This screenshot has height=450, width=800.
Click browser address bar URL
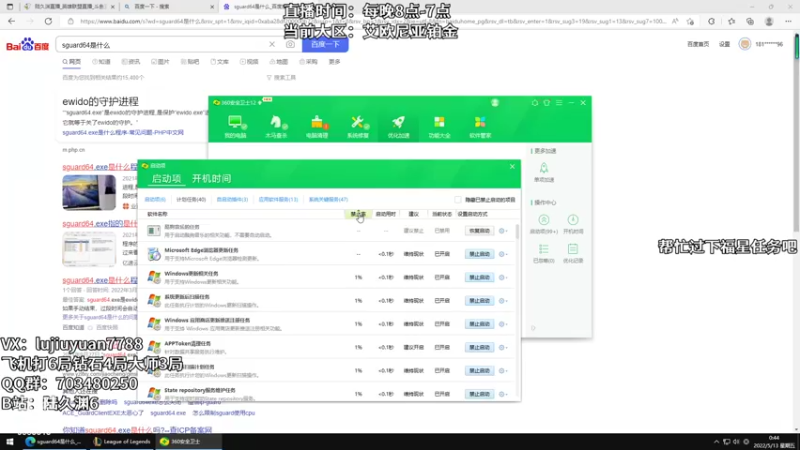(x=372, y=21)
